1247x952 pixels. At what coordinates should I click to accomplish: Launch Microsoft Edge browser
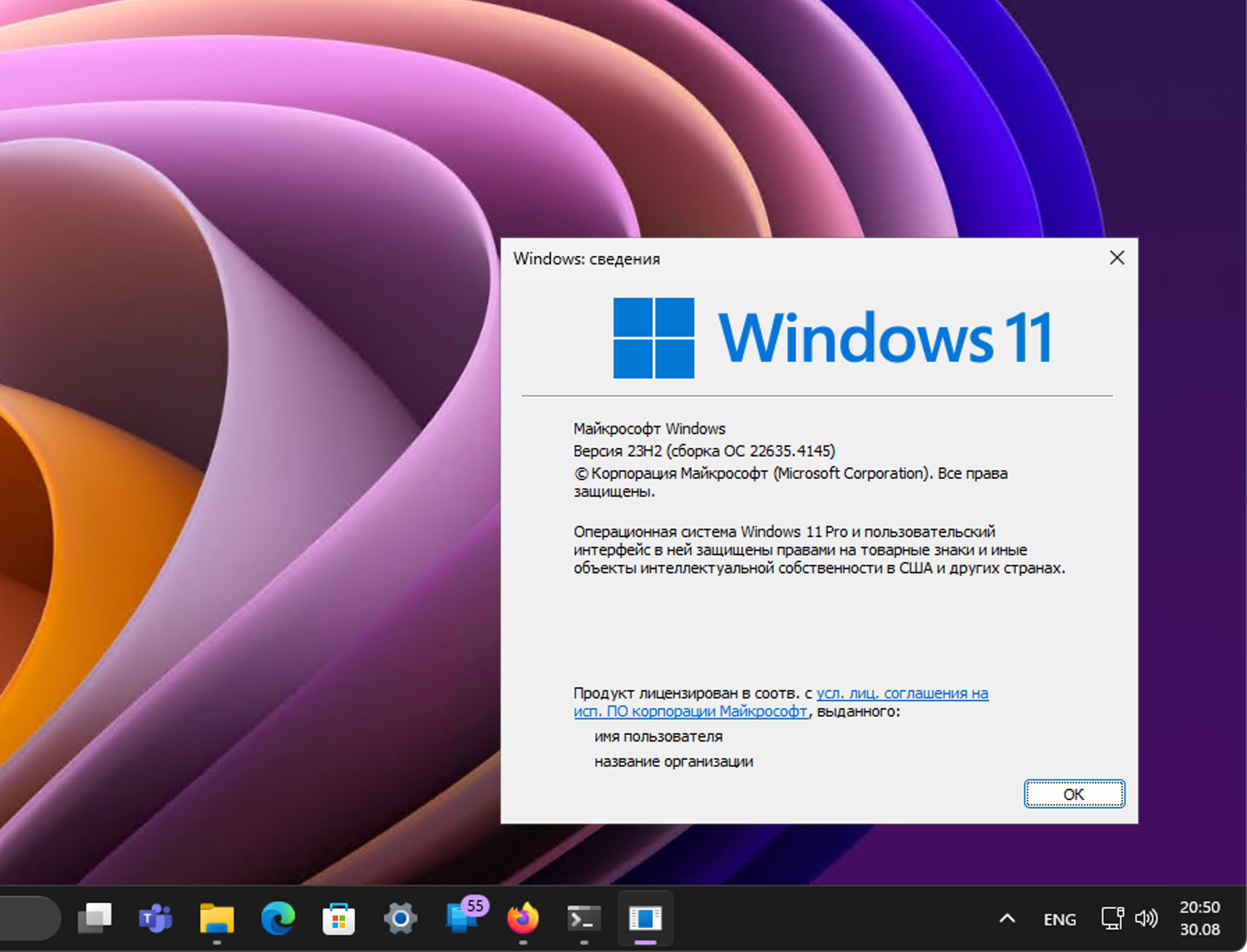[x=278, y=919]
